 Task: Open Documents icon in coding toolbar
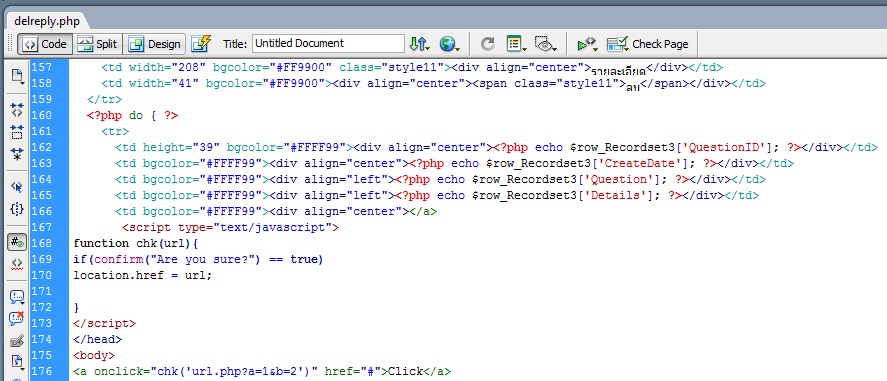pos(17,75)
